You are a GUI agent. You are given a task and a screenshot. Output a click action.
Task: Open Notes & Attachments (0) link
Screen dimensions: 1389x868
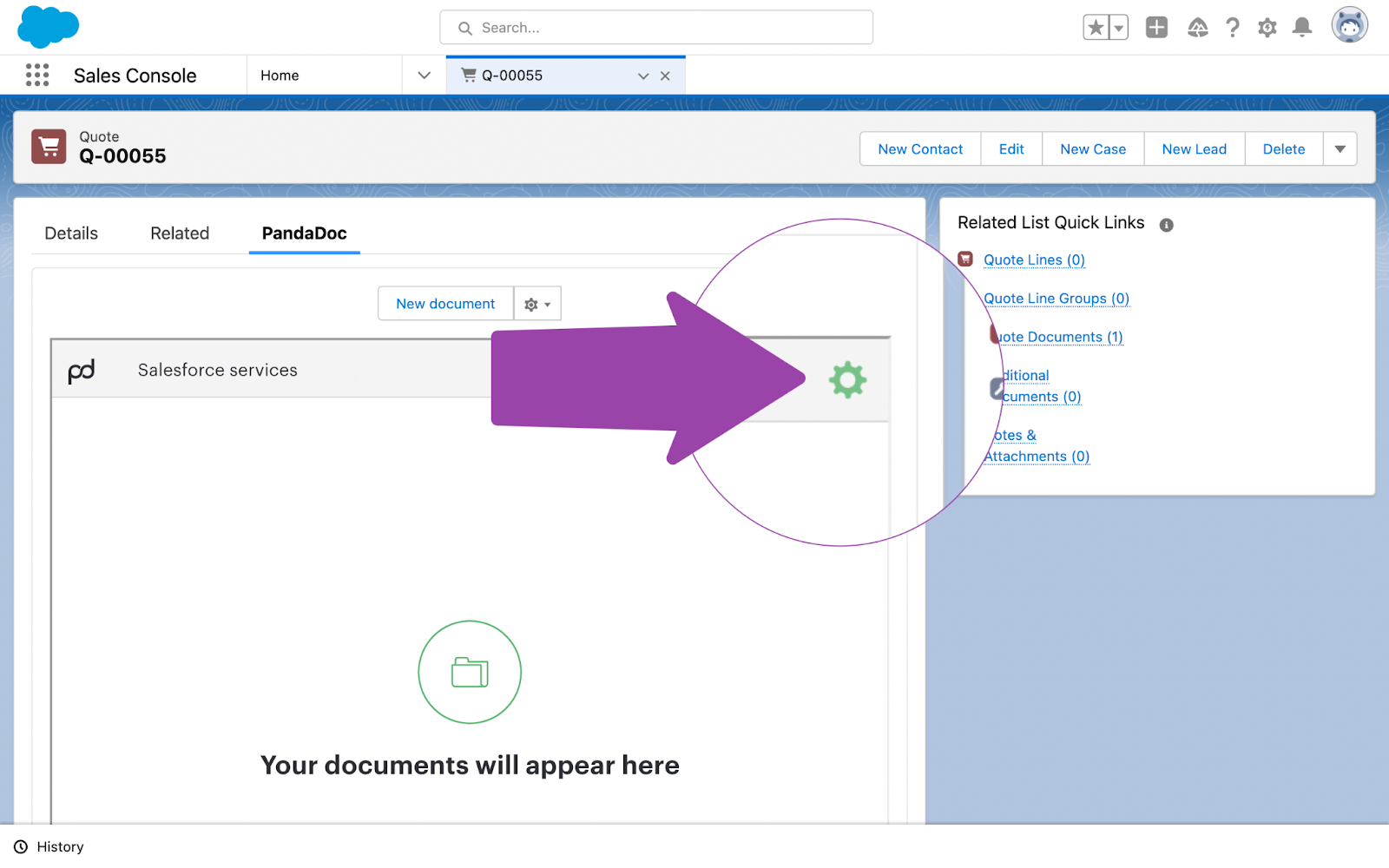click(x=1037, y=446)
